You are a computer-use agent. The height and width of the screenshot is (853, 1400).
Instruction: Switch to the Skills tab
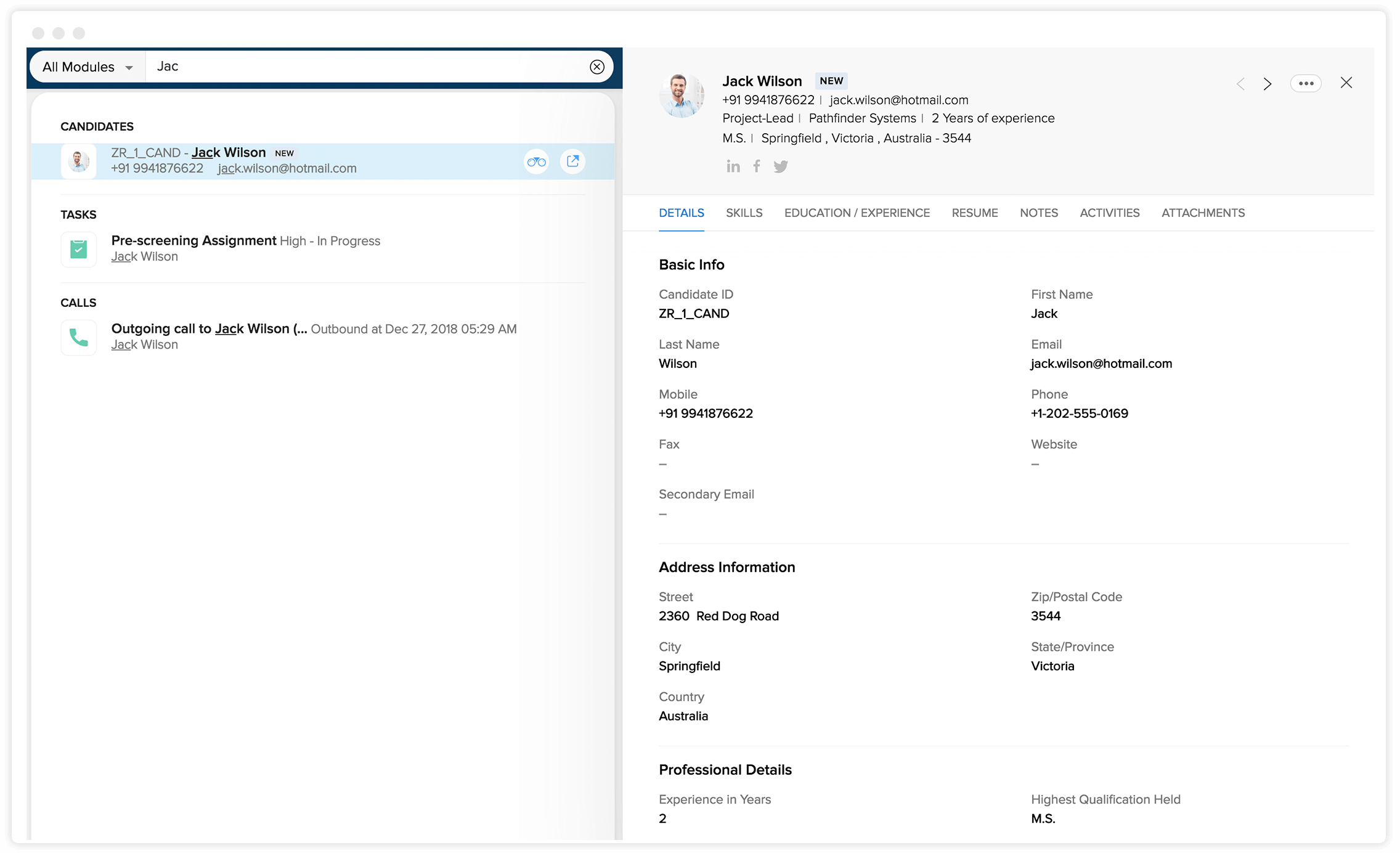(x=744, y=213)
